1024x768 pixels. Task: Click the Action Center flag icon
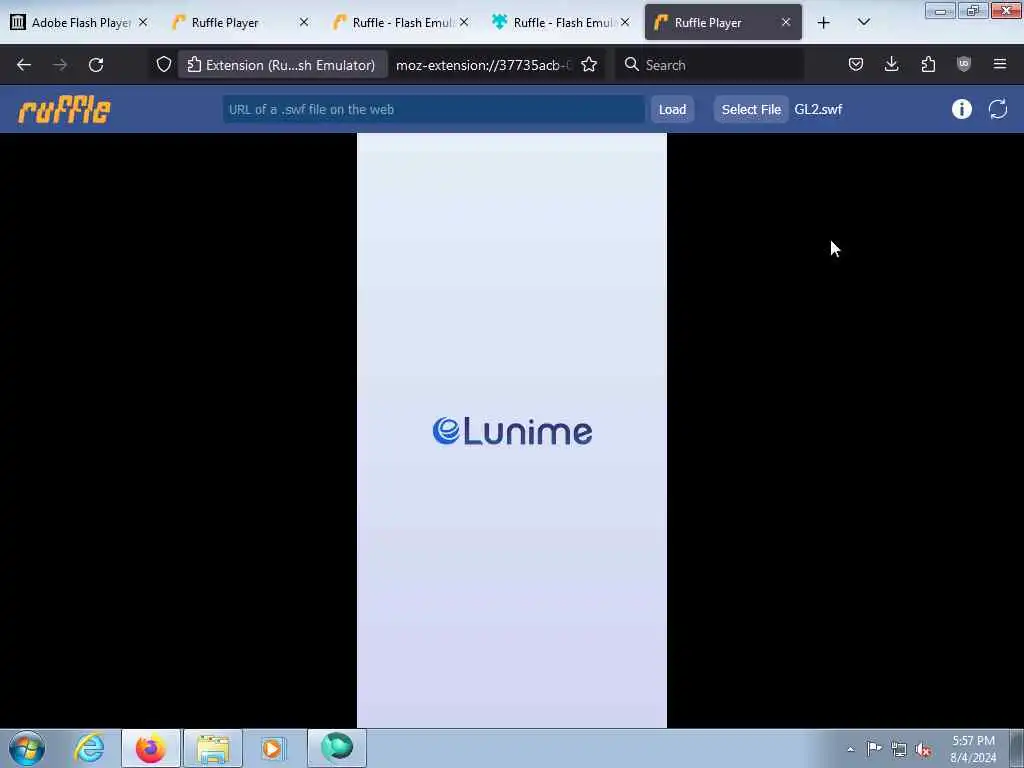[x=874, y=748]
